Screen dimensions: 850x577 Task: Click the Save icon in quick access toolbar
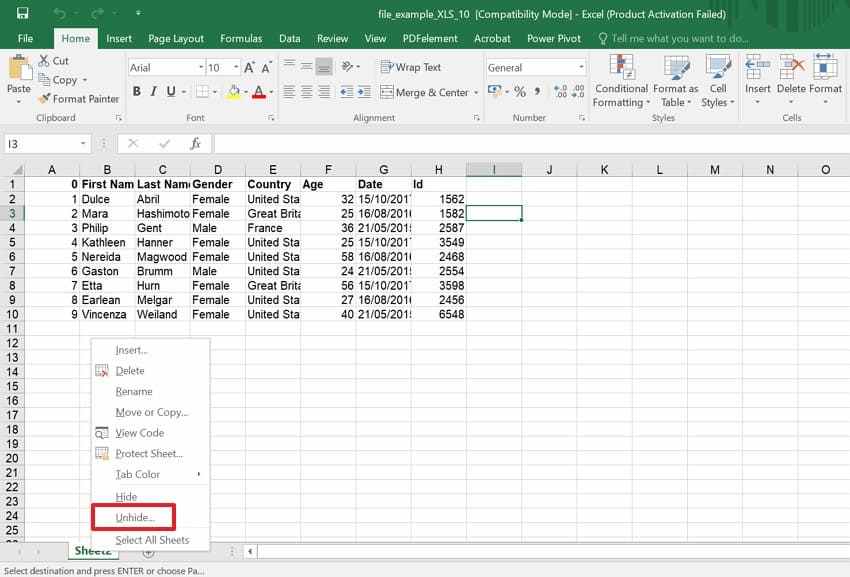pyautogui.click(x=22, y=14)
